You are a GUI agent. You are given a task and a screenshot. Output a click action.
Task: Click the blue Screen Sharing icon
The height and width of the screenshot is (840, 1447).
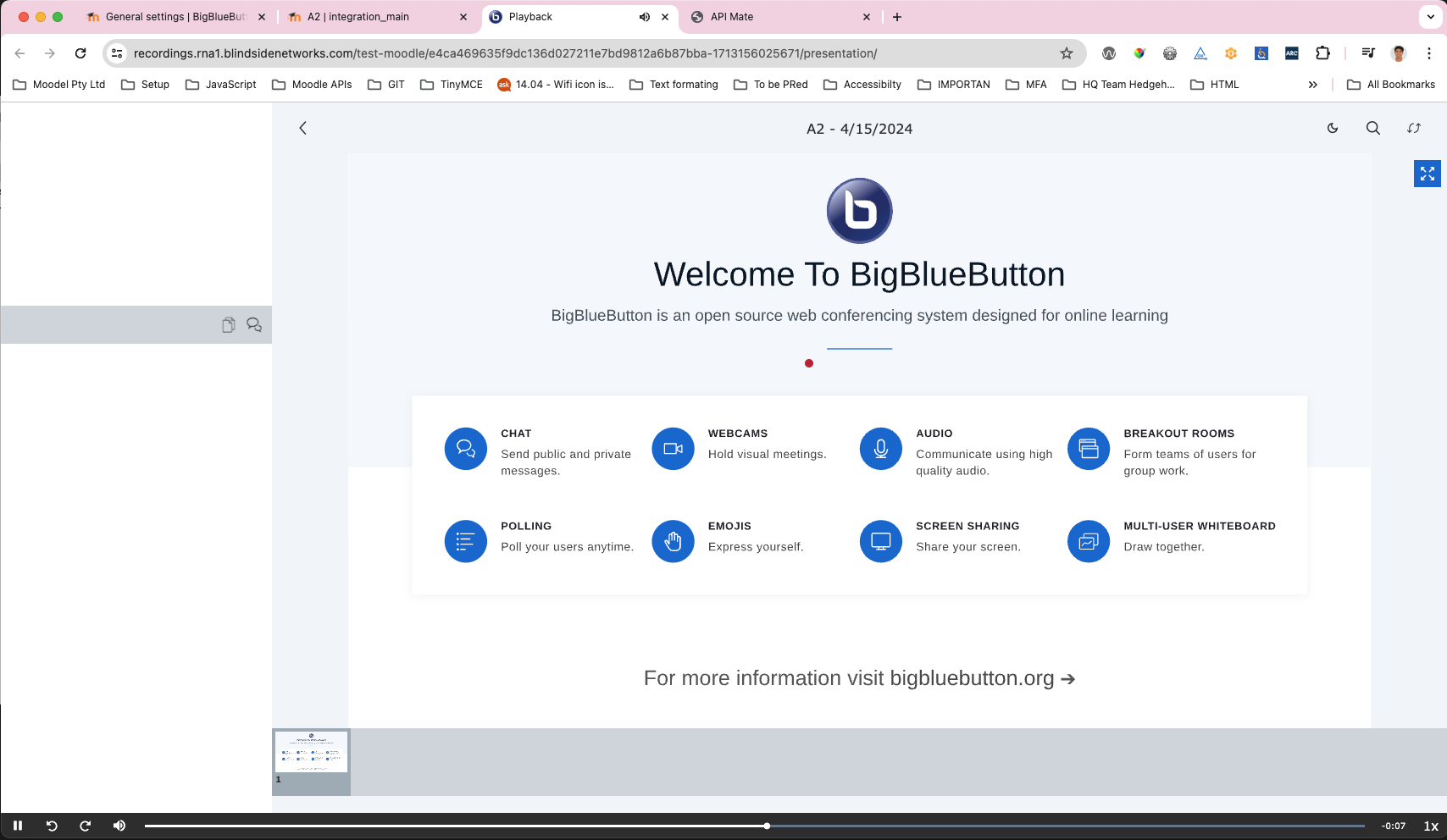[881, 541]
